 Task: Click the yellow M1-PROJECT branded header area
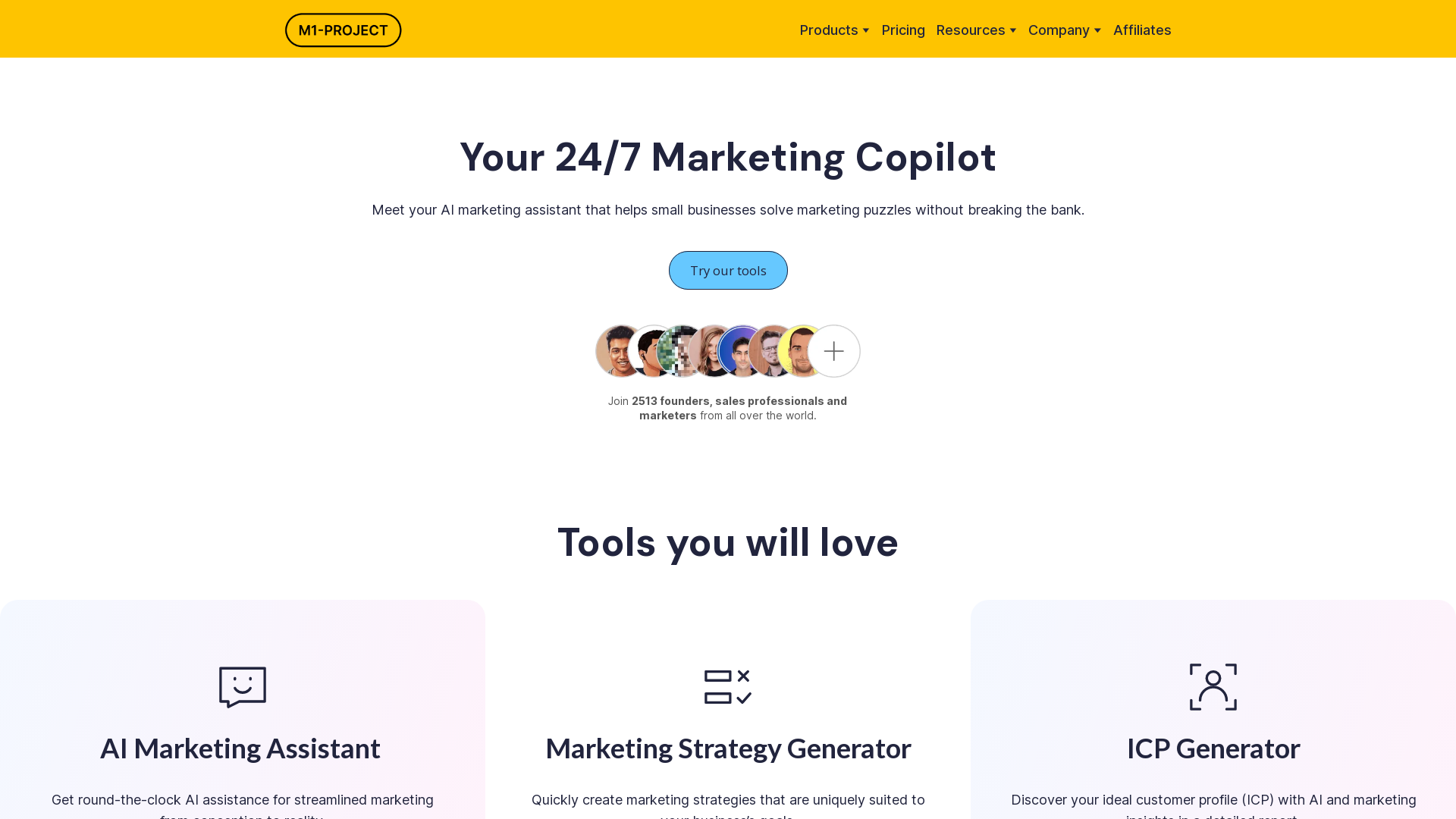click(343, 30)
